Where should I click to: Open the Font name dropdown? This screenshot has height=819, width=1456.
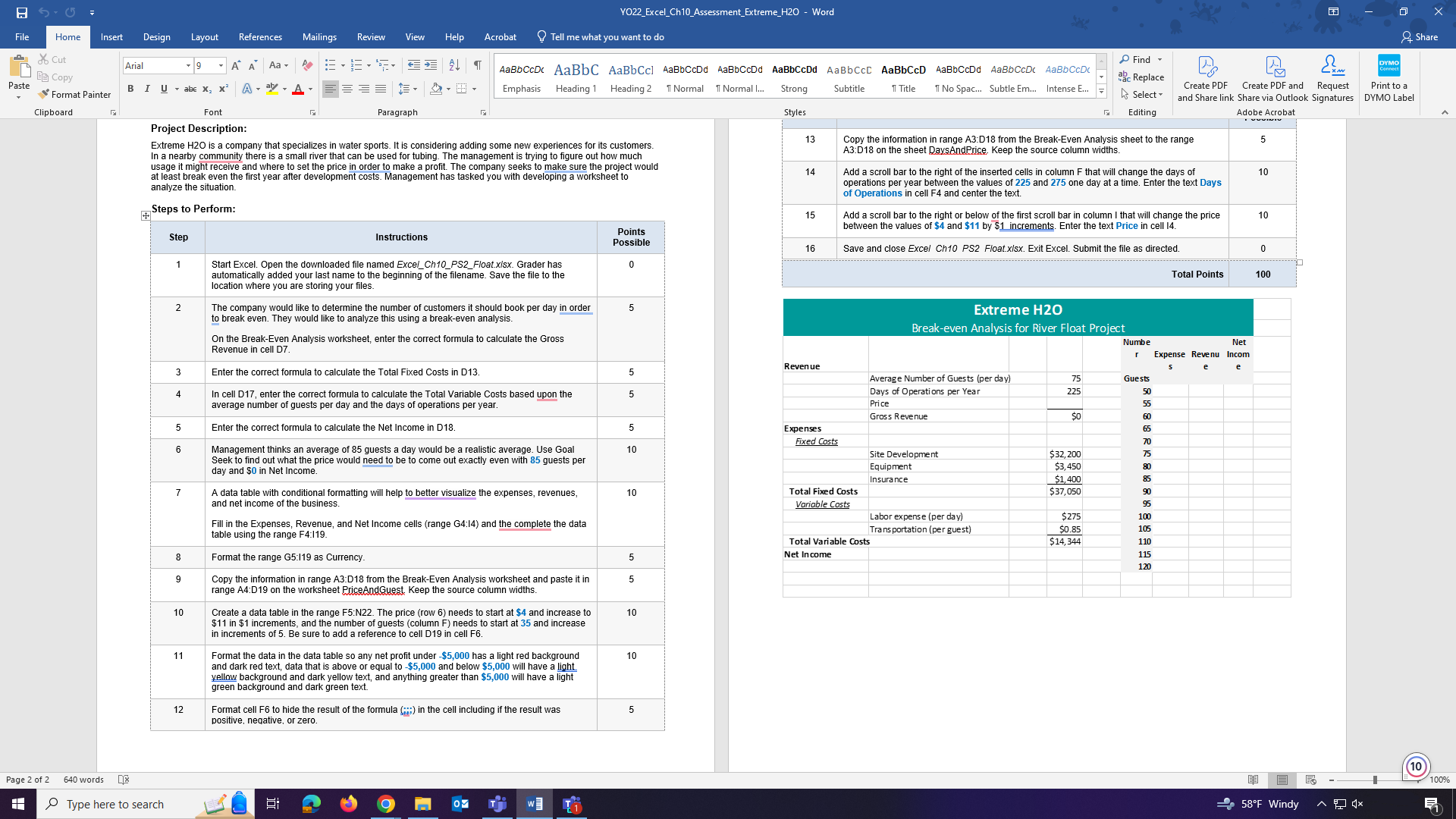[x=190, y=65]
